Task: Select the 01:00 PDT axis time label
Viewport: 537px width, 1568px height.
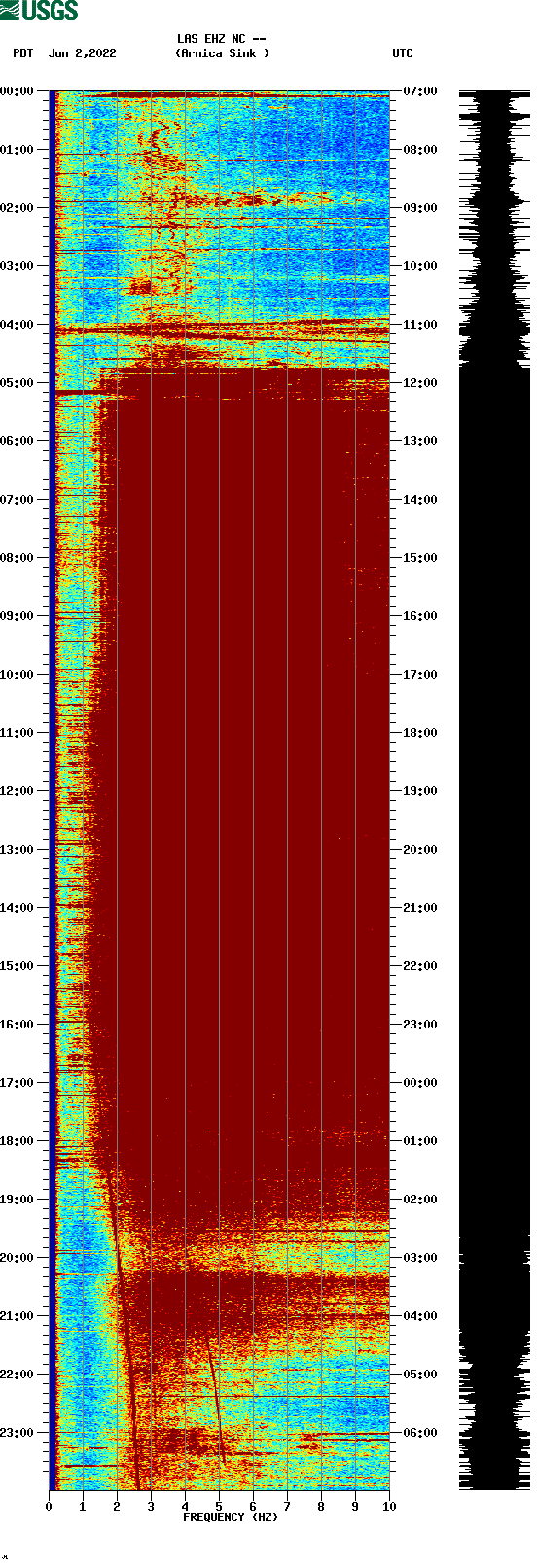Action: 18,150
